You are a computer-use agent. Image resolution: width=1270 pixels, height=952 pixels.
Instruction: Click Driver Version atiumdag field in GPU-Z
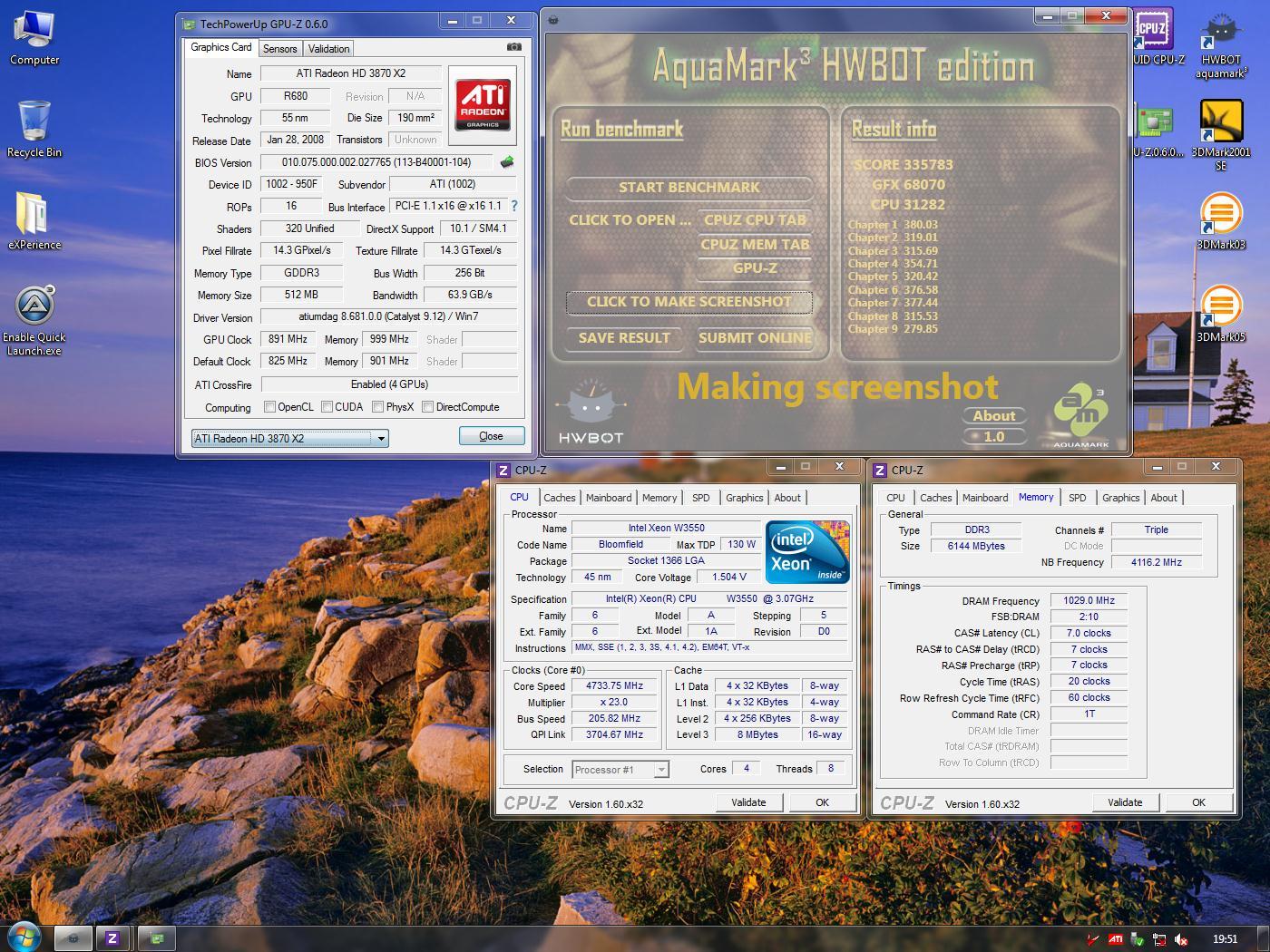(388, 316)
